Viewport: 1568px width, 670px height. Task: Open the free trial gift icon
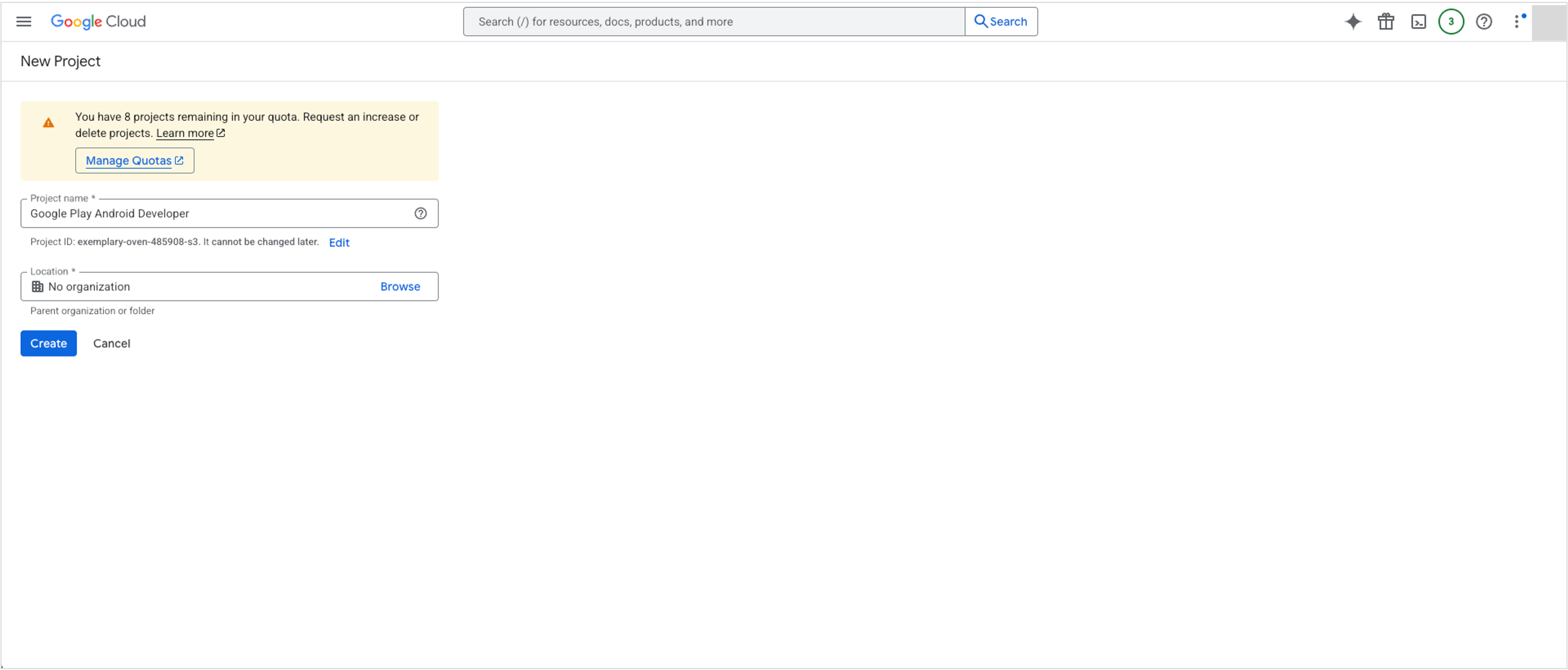click(x=1386, y=21)
